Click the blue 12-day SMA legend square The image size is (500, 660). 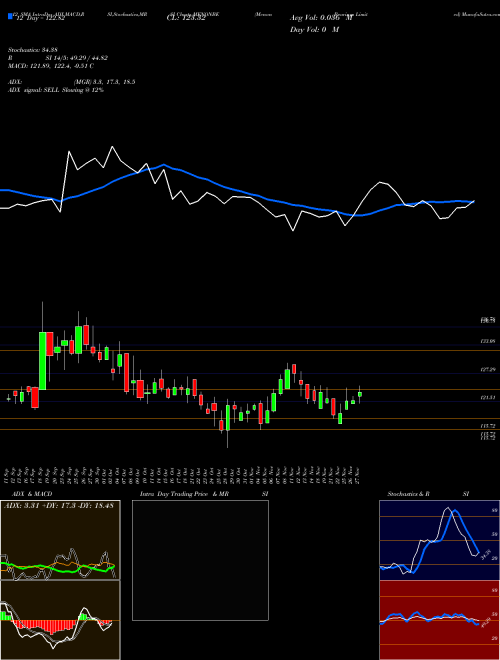[11, 16]
